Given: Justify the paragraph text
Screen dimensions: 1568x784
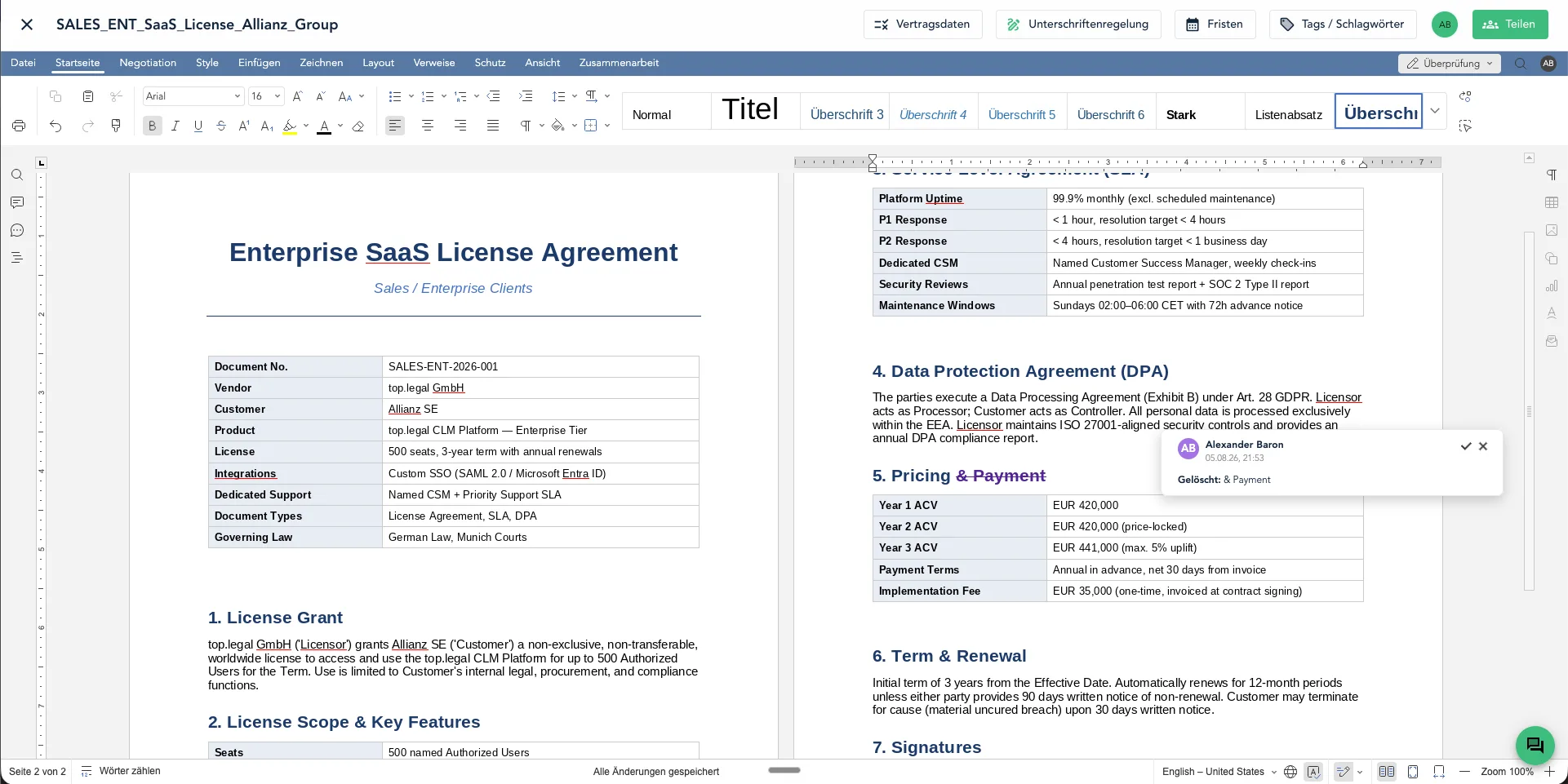Looking at the screenshot, I should click(x=493, y=126).
